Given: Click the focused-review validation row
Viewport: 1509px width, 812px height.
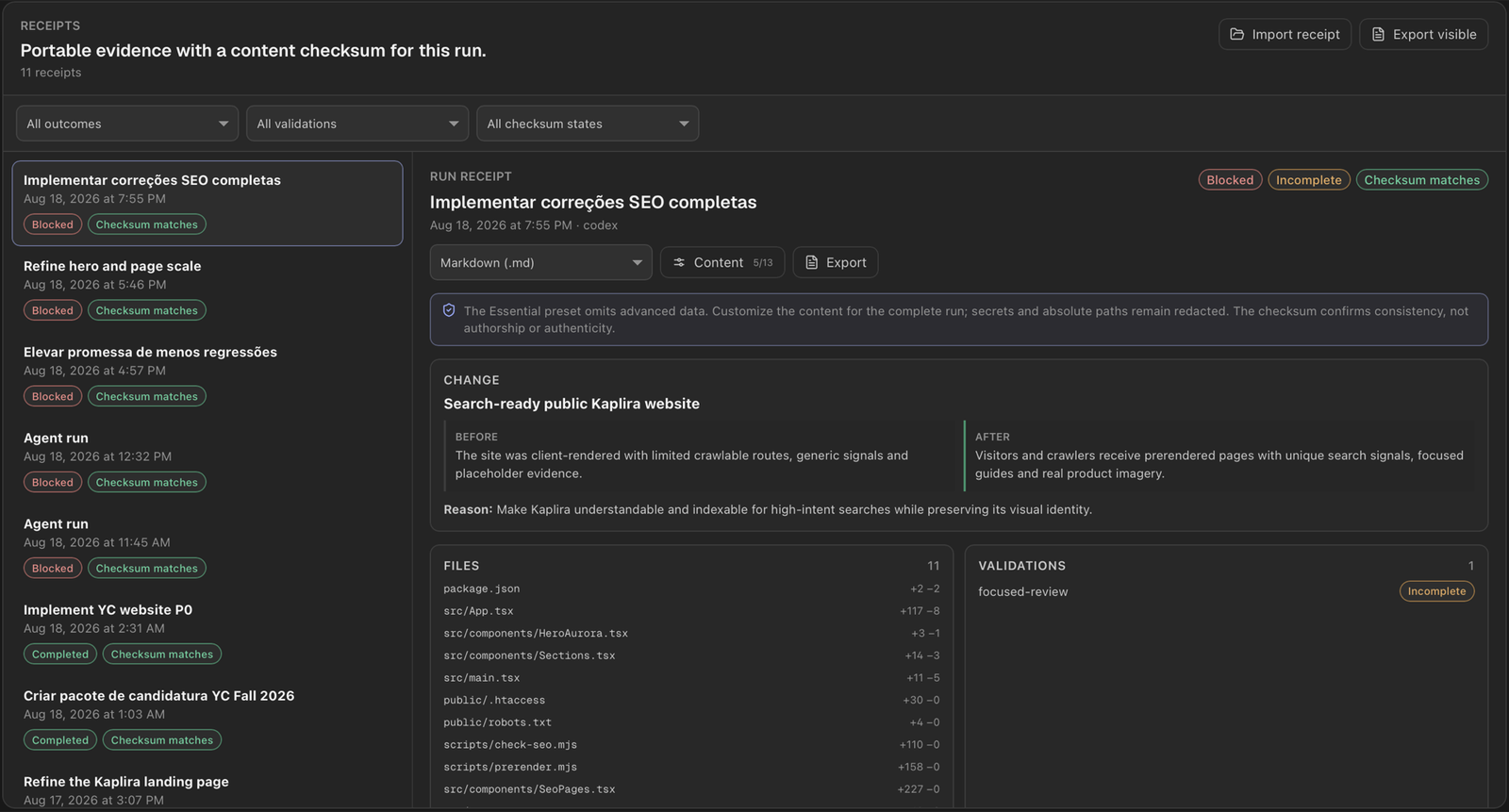Looking at the screenshot, I should pos(1226,591).
